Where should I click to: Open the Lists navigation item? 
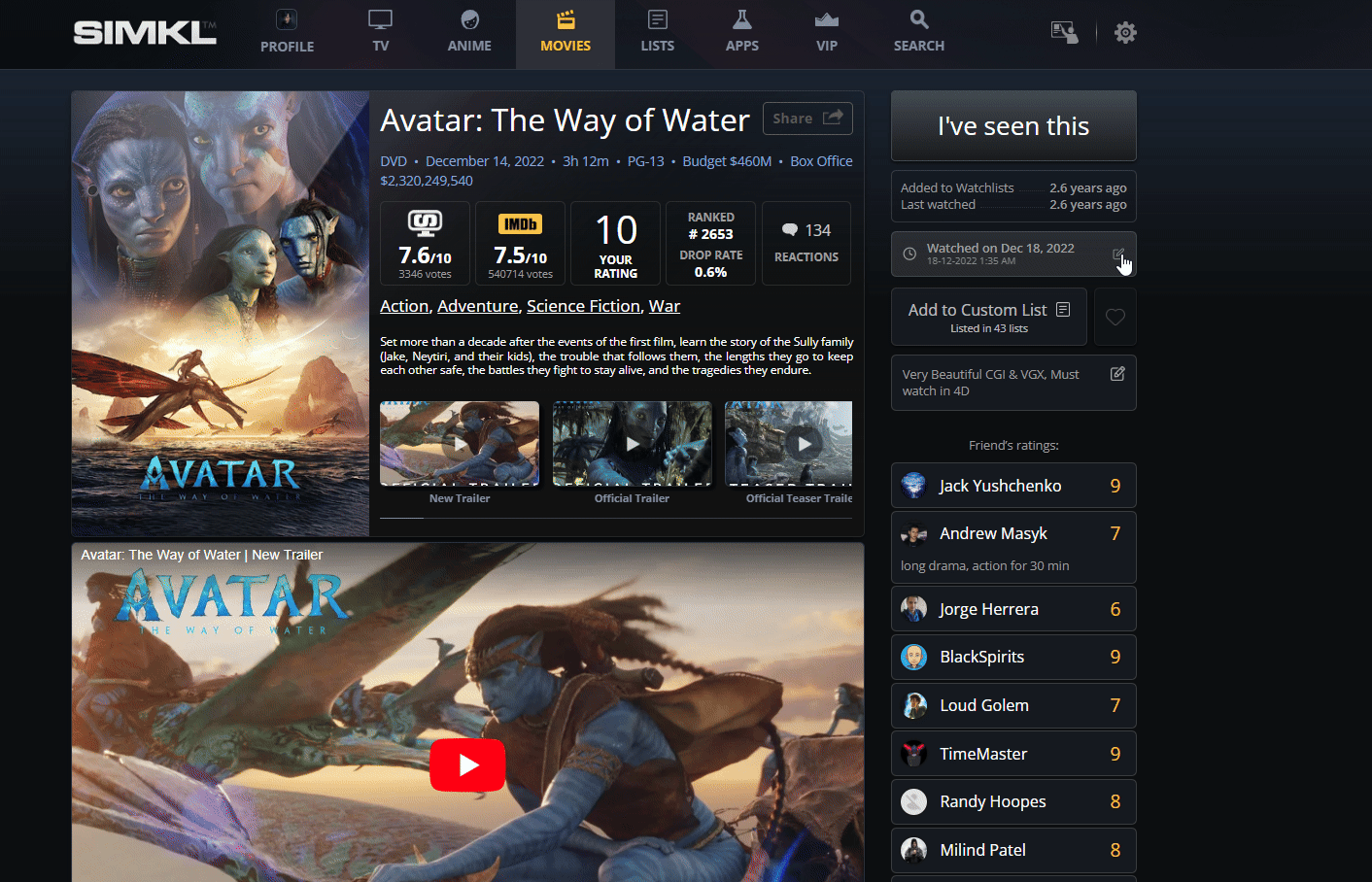657,32
